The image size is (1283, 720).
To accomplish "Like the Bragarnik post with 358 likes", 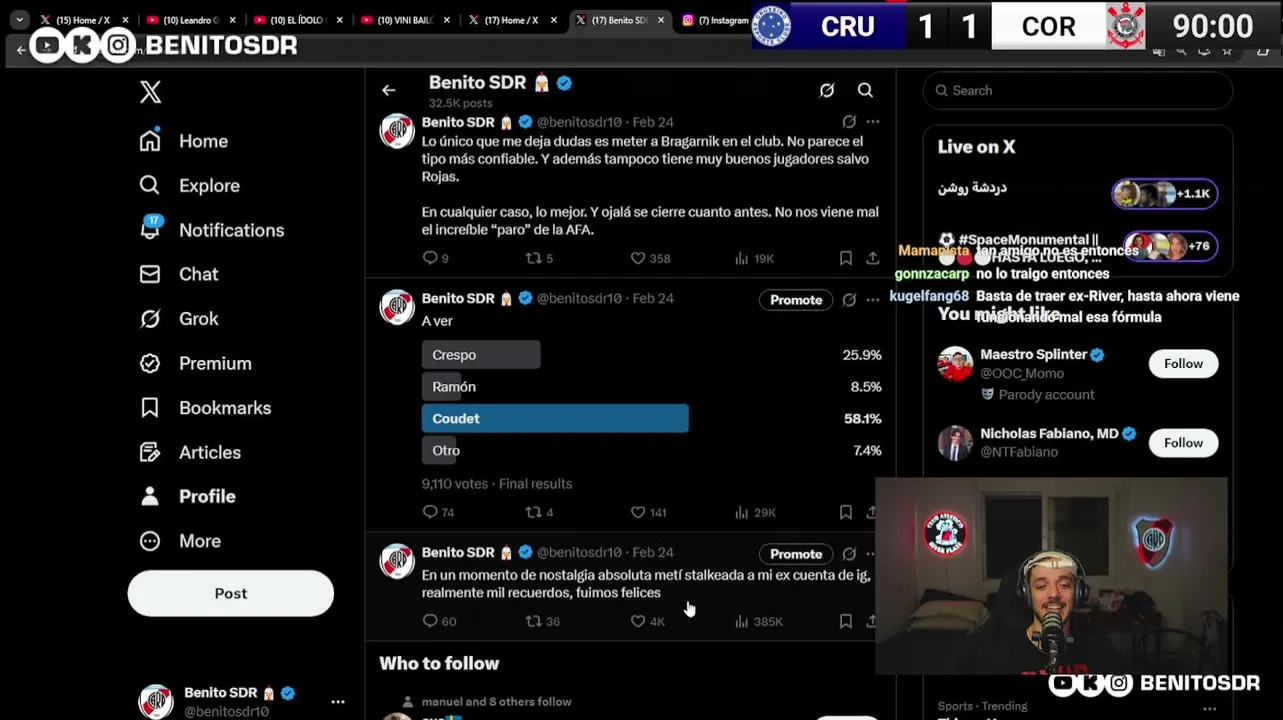I will [649, 258].
